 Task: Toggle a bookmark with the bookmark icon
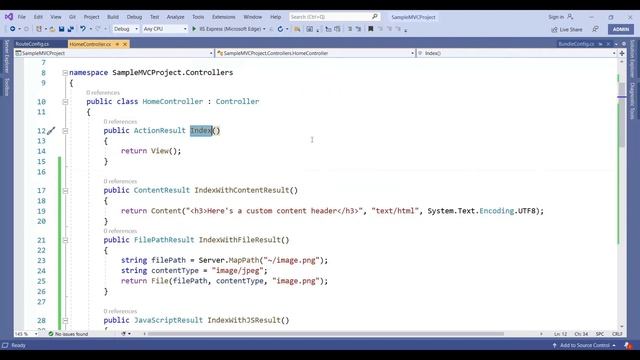coord(371,29)
